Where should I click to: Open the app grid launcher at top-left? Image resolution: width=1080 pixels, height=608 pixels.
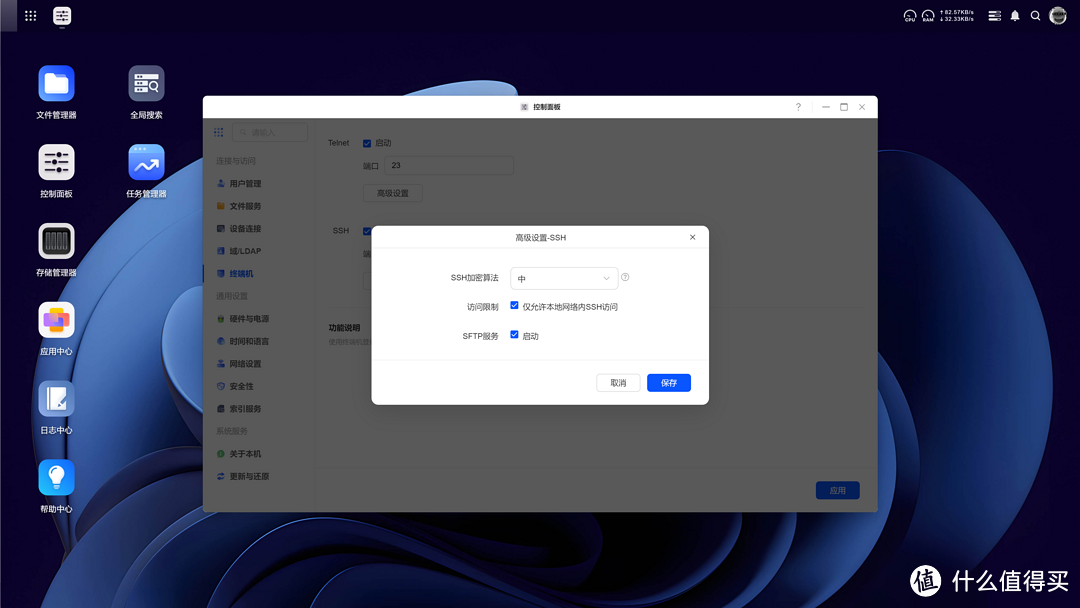[31, 16]
